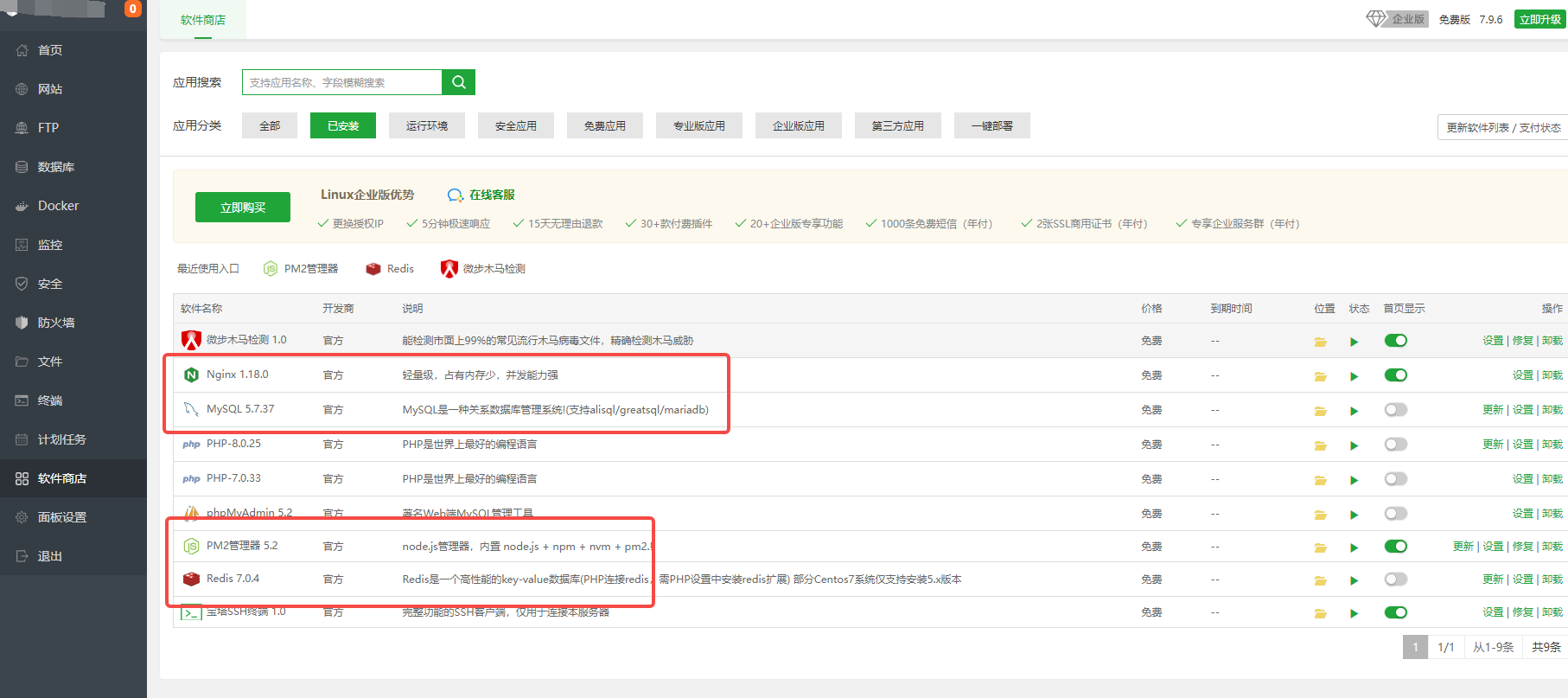1568x698 pixels.
Task: Click 设置 for Nginx 1.18.0
Action: 1523,375
